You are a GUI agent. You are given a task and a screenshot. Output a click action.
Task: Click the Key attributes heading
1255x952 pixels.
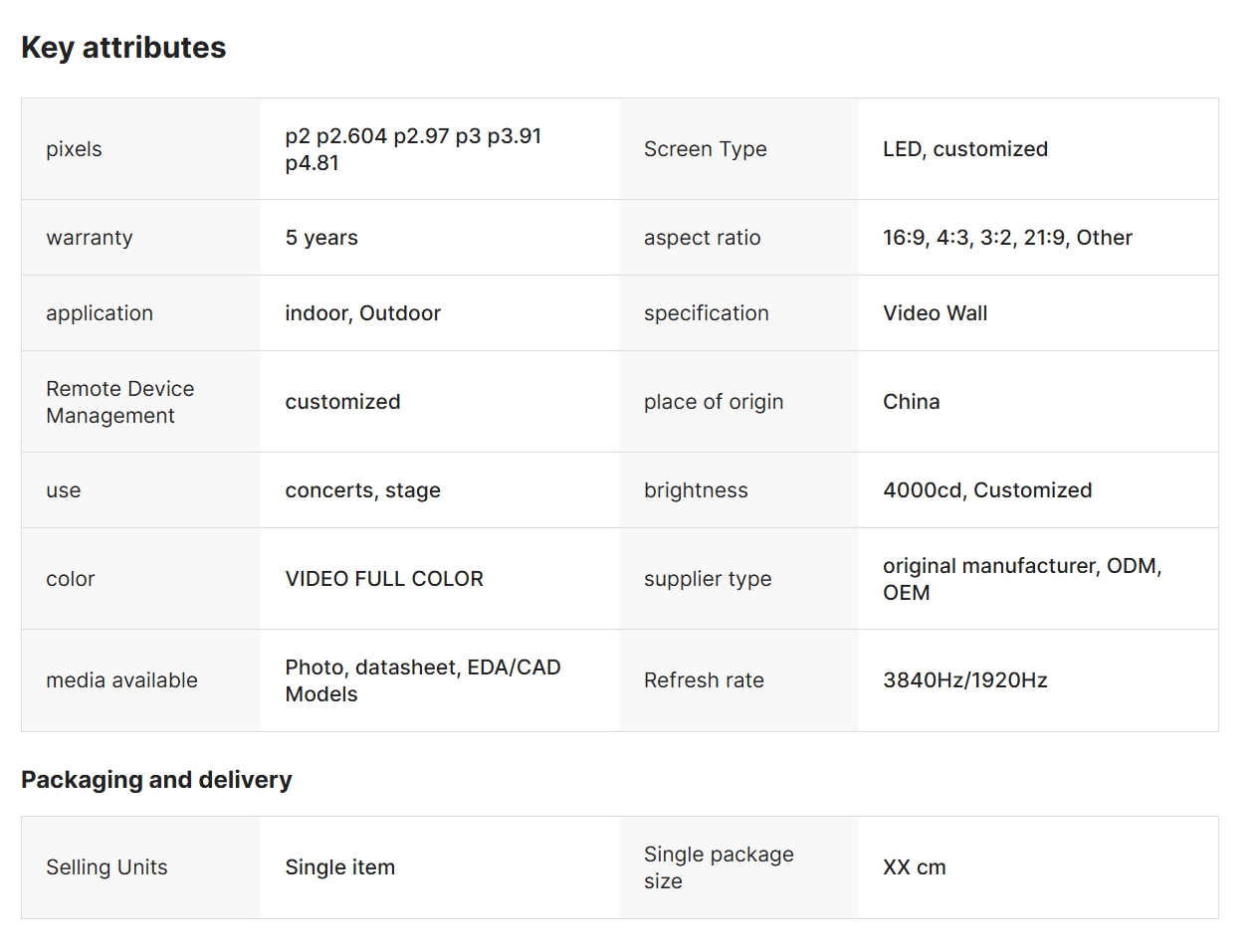[123, 48]
